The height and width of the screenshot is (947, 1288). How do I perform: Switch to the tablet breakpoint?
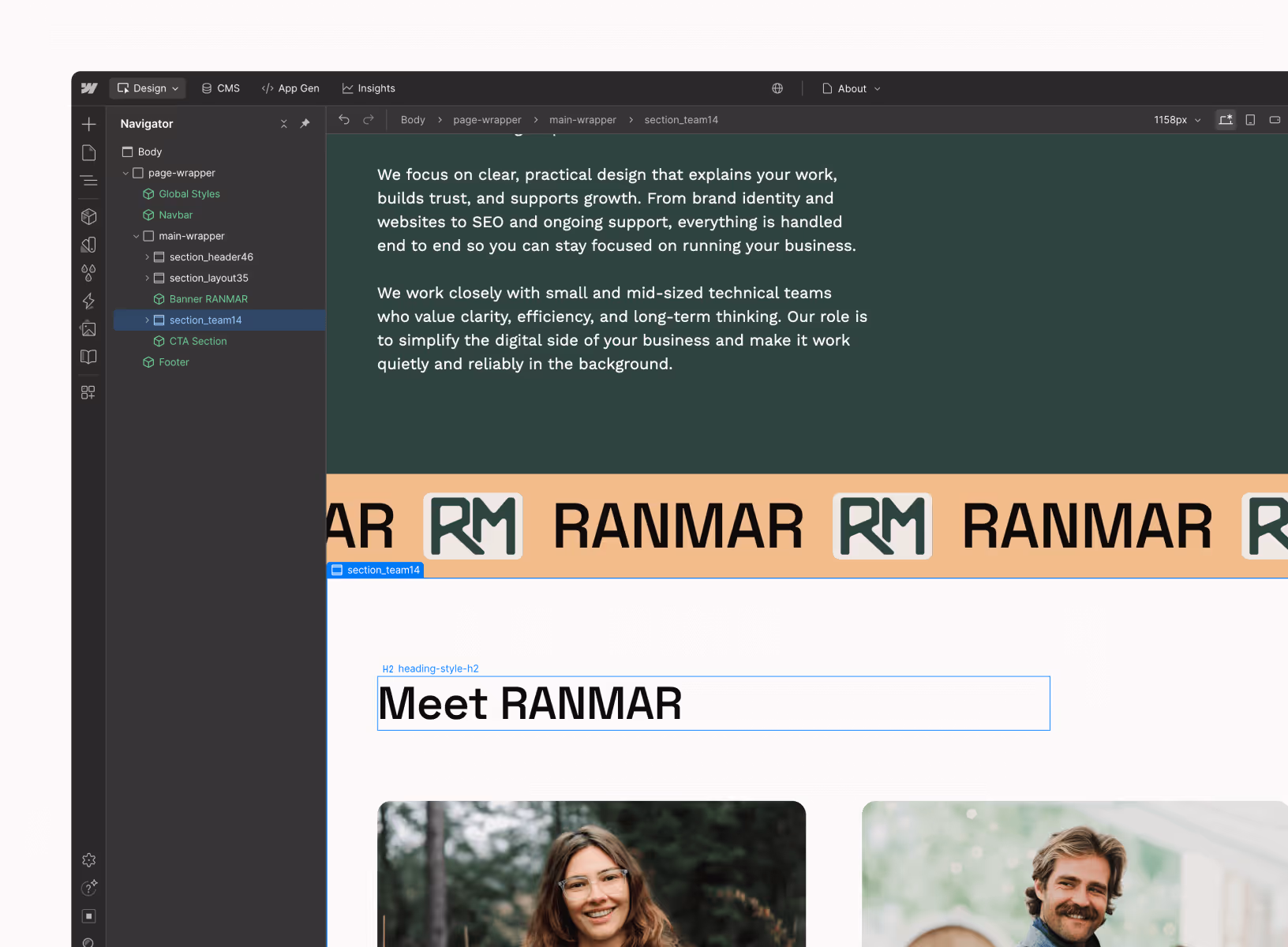[1250, 119]
